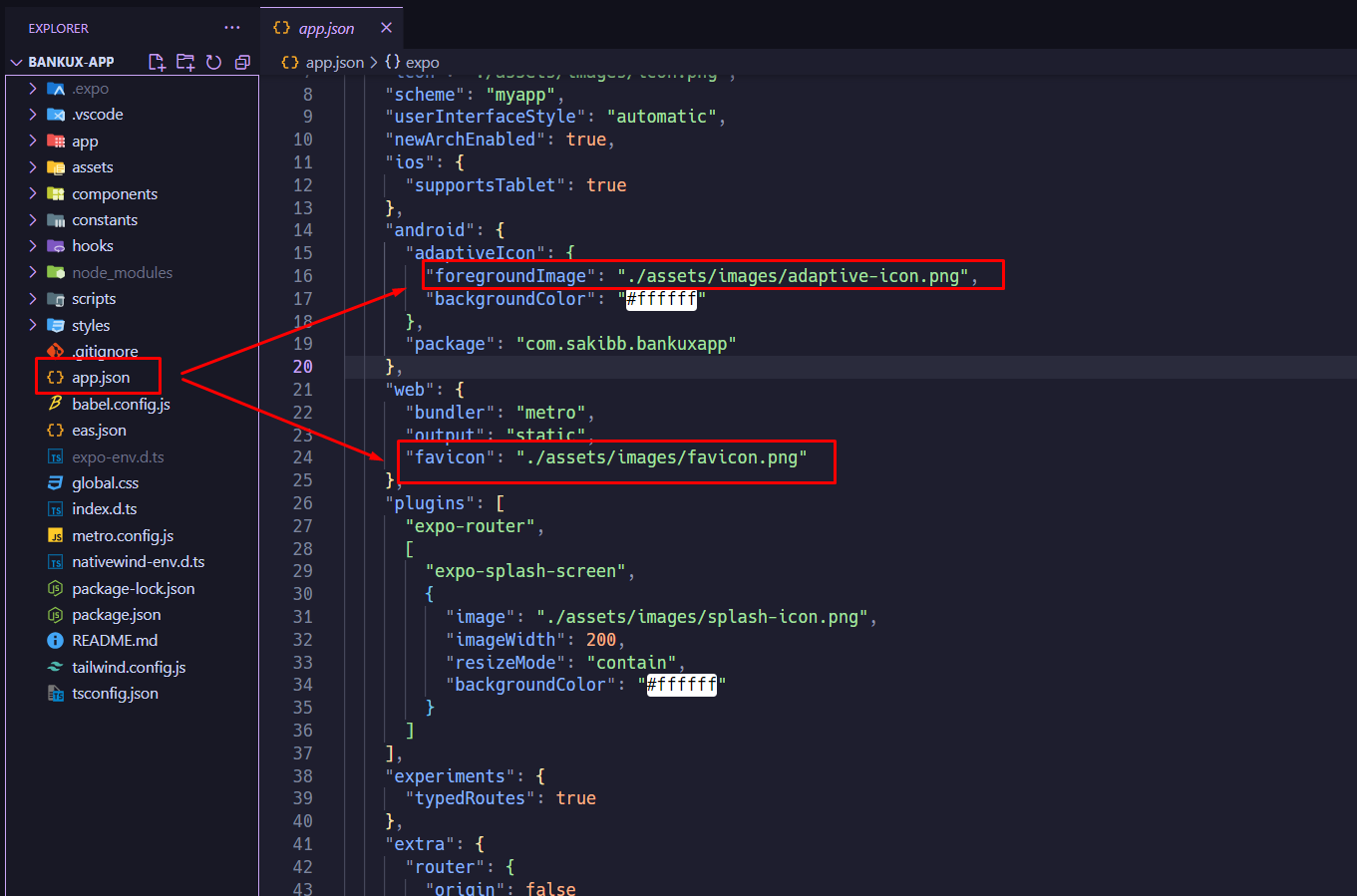Open README.md from the sidebar

pyautogui.click(x=113, y=641)
